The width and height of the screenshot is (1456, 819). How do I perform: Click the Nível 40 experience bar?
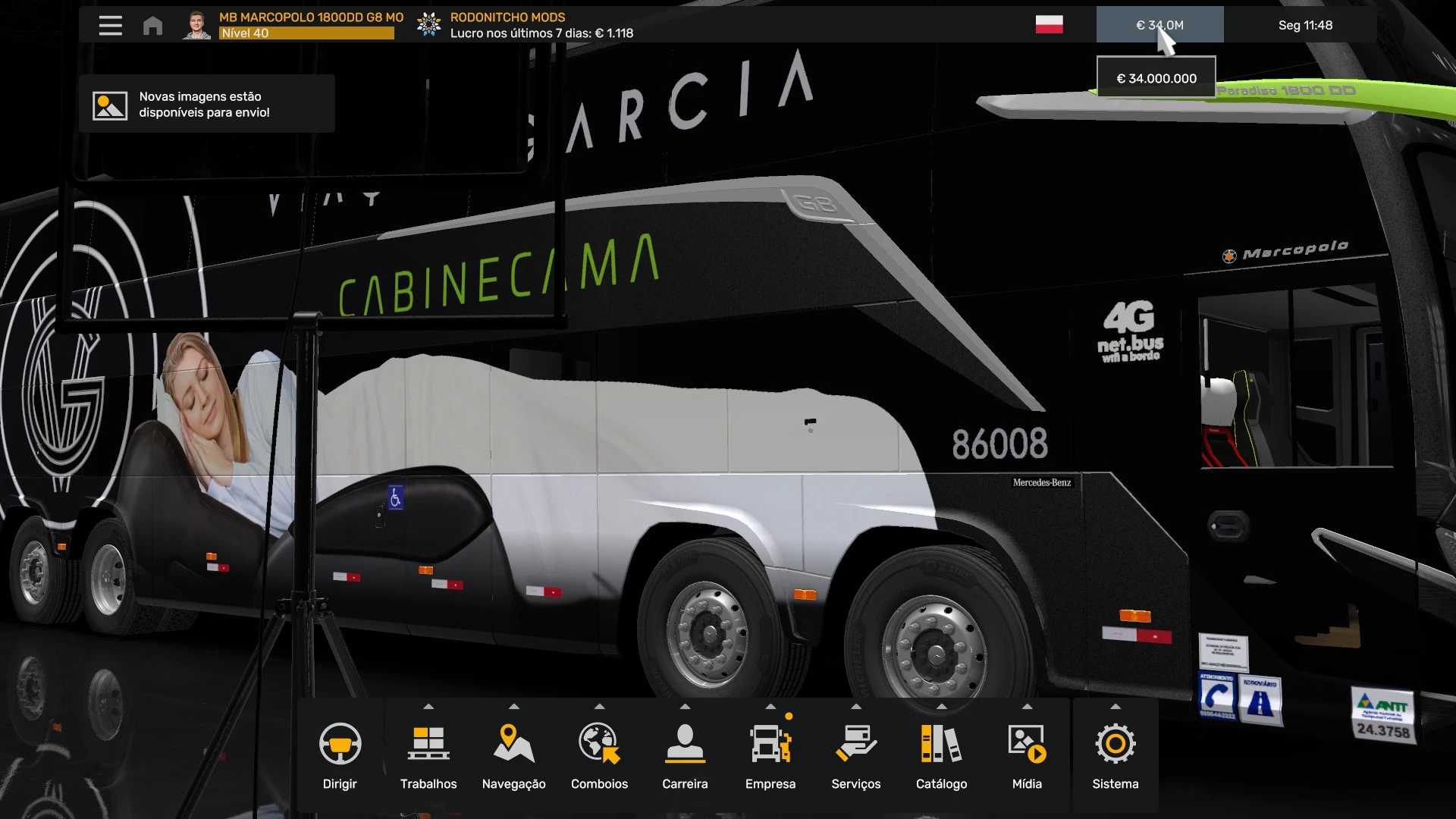tap(306, 33)
